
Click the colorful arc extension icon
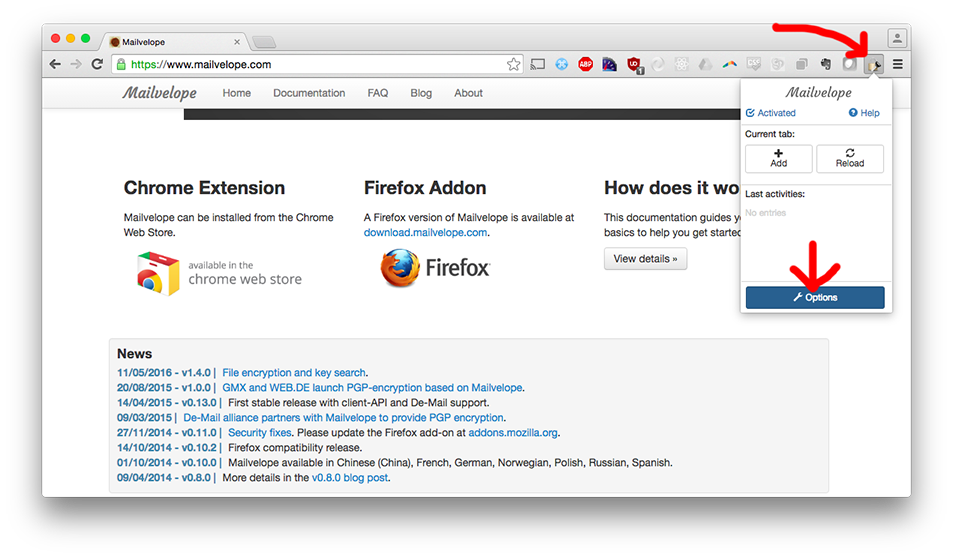coord(729,64)
